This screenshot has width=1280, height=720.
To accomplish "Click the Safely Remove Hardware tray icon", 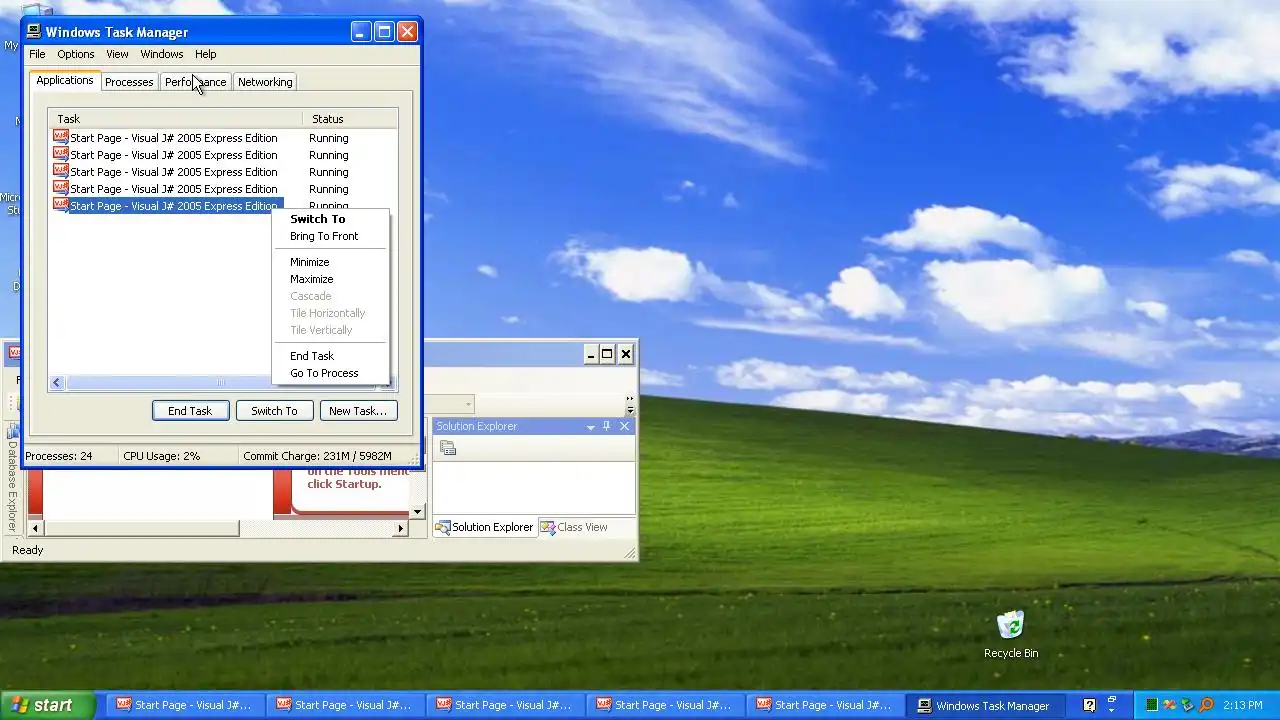I will (x=1187, y=705).
